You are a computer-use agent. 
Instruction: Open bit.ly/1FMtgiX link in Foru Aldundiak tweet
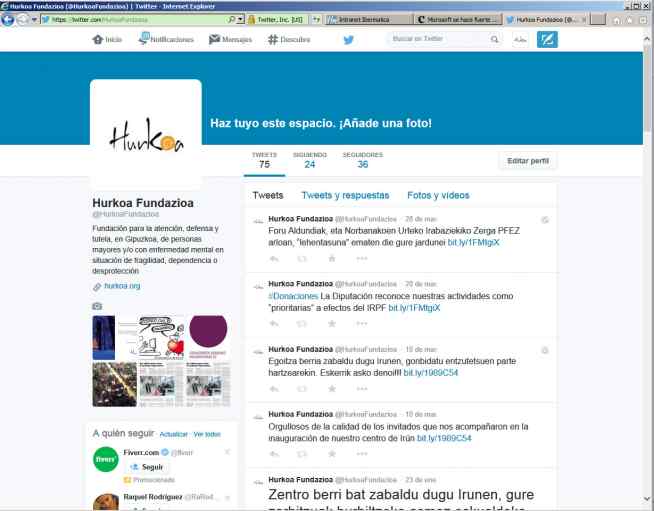tap(473, 242)
